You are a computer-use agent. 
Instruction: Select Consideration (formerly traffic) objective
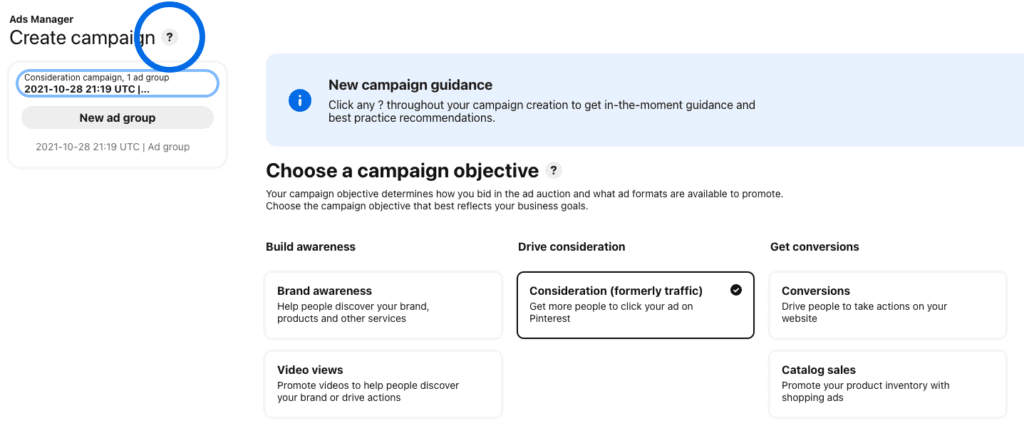(x=635, y=305)
